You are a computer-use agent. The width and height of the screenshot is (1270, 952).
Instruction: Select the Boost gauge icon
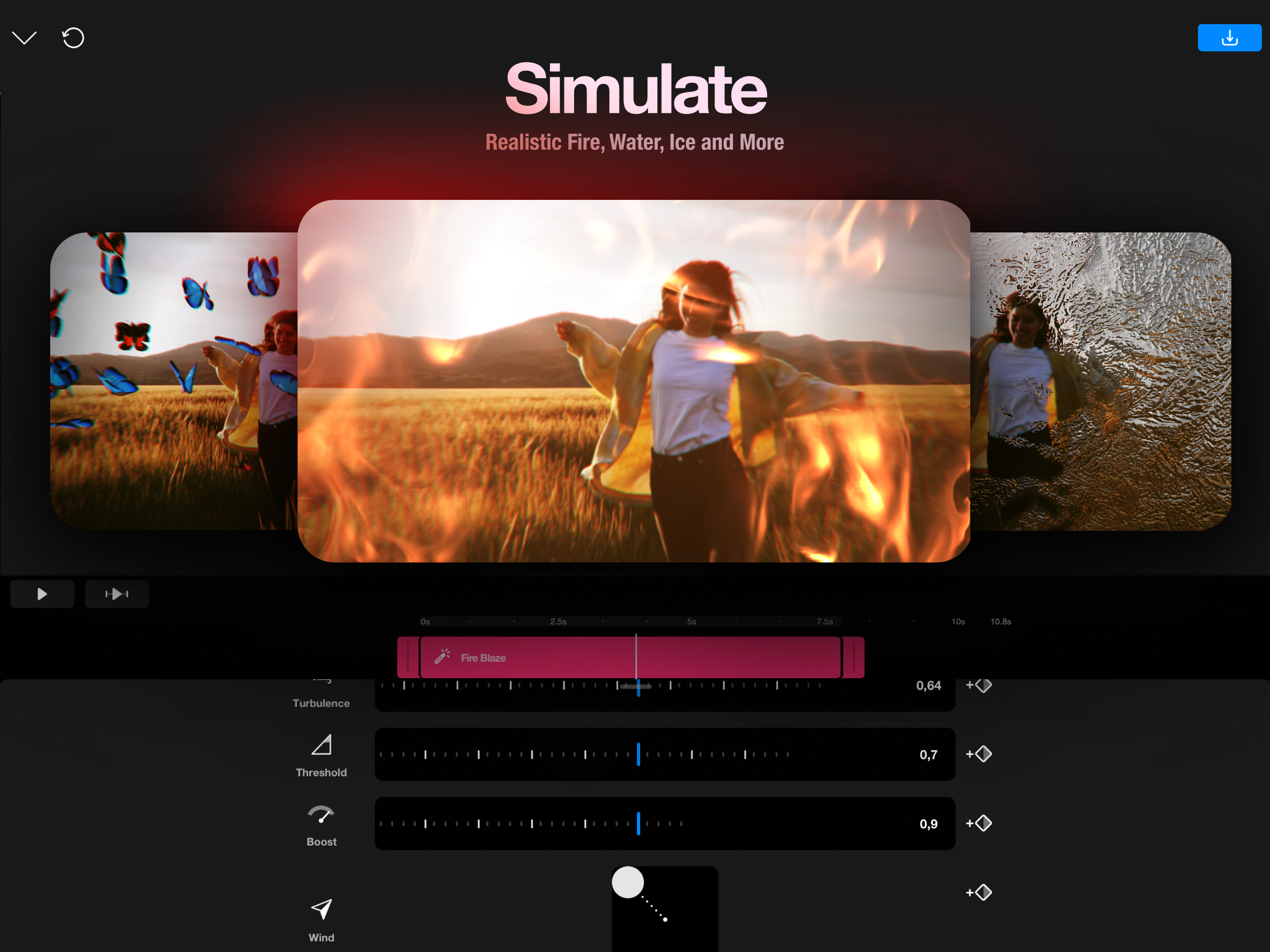[x=321, y=815]
